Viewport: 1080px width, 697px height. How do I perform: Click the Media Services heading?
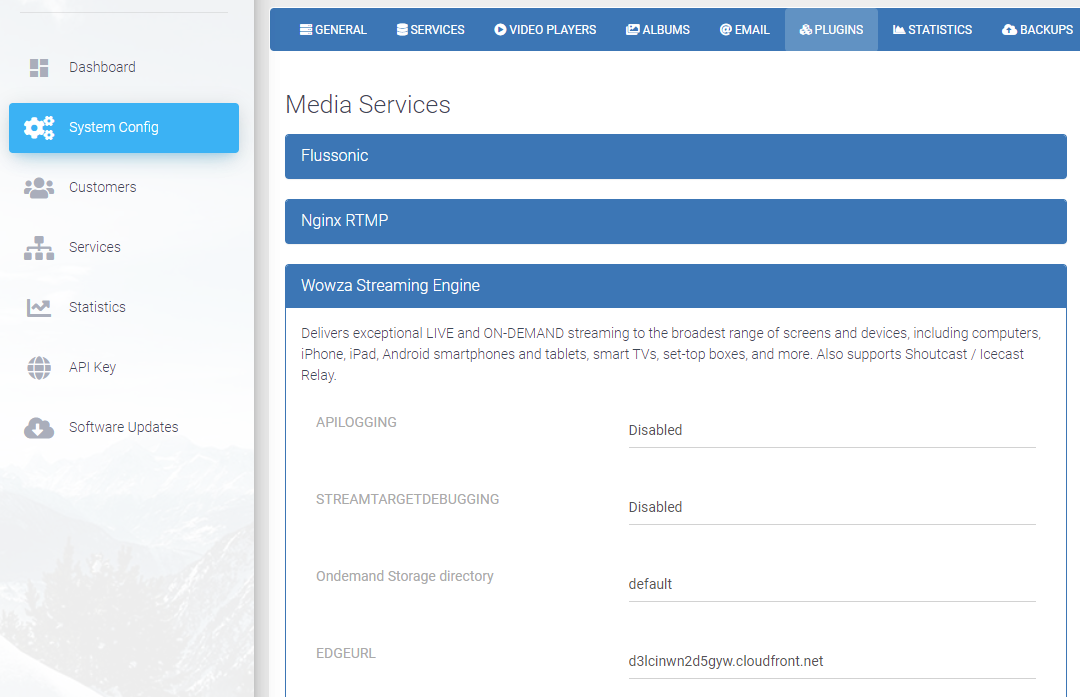[x=368, y=105]
